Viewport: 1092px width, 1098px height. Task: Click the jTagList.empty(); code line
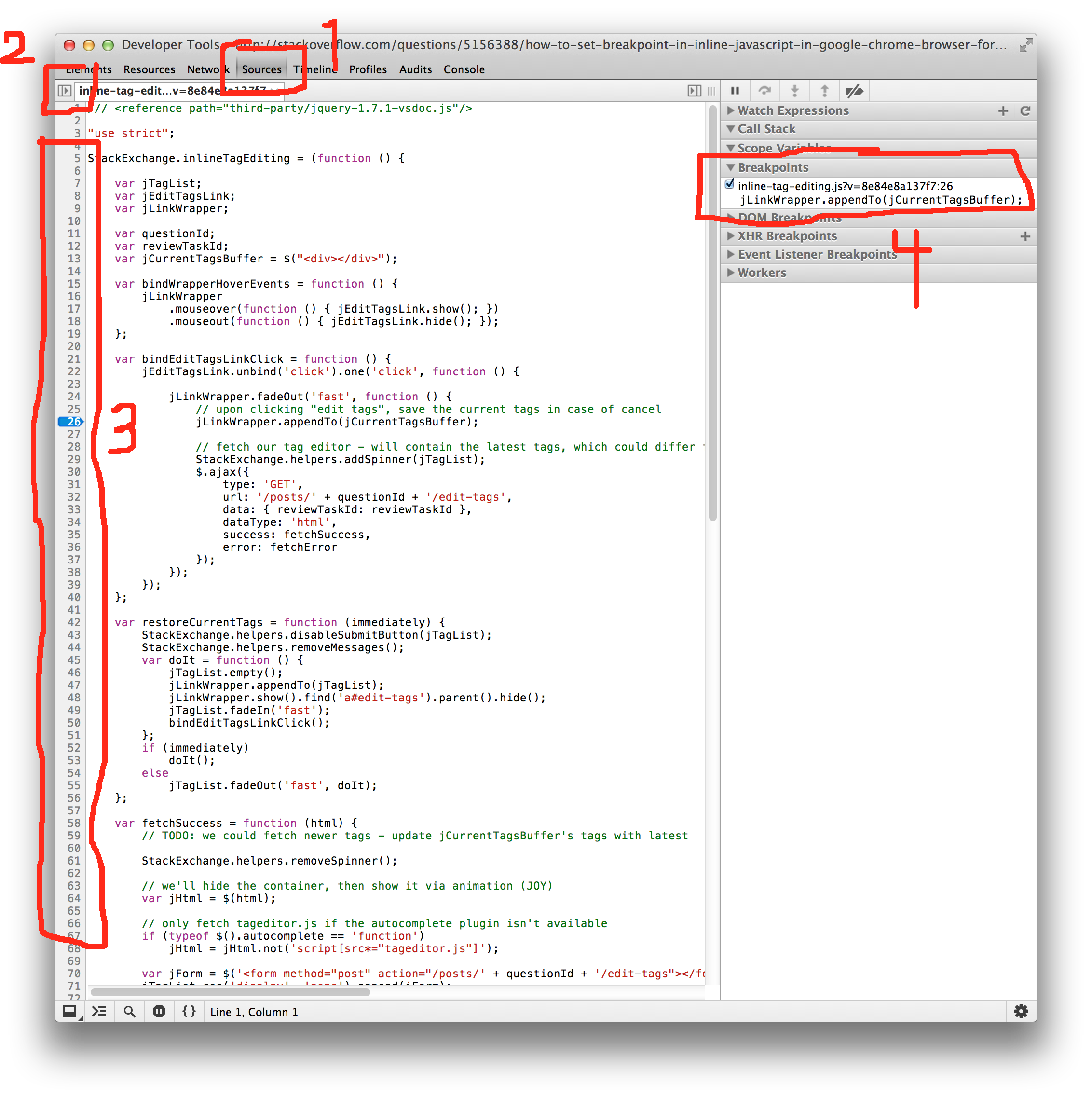(x=226, y=673)
